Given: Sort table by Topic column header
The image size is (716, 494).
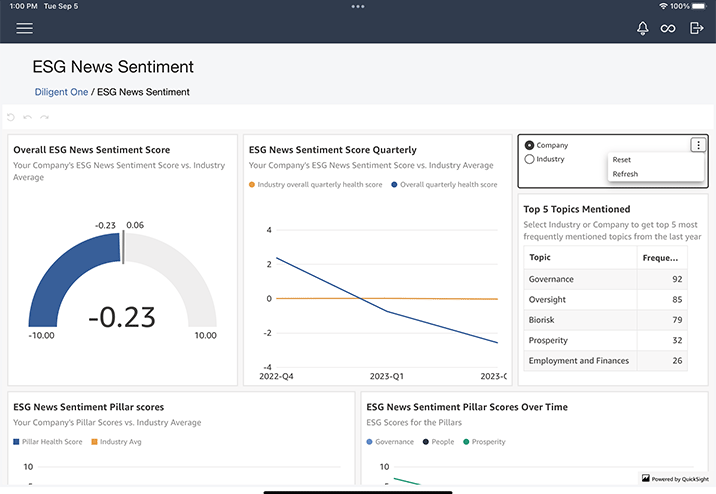Looking at the screenshot, I should [540, 257].
